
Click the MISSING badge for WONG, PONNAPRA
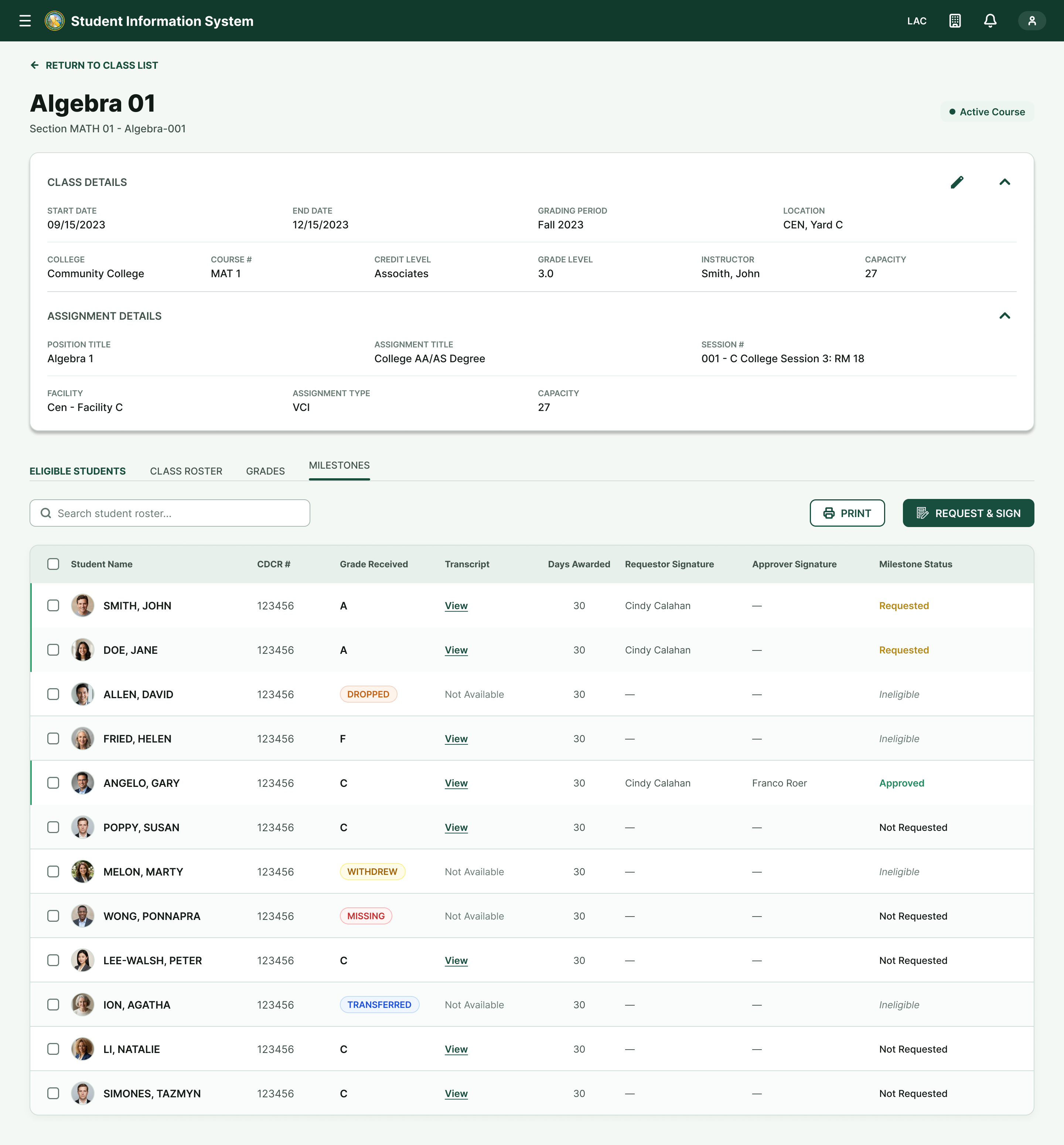tap(366, 916)
